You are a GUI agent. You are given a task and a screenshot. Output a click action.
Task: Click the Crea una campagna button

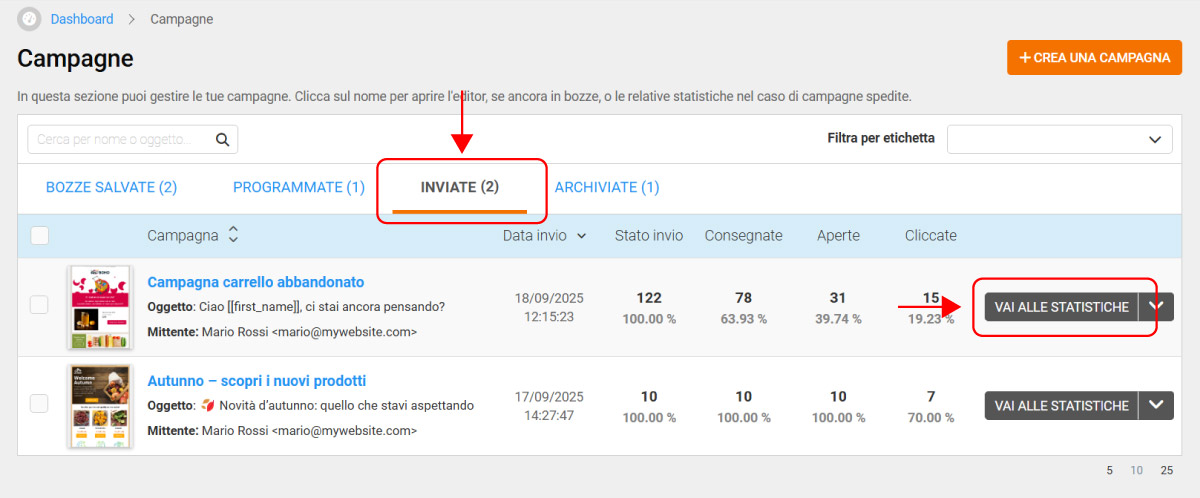click(x=1094, y=58)
